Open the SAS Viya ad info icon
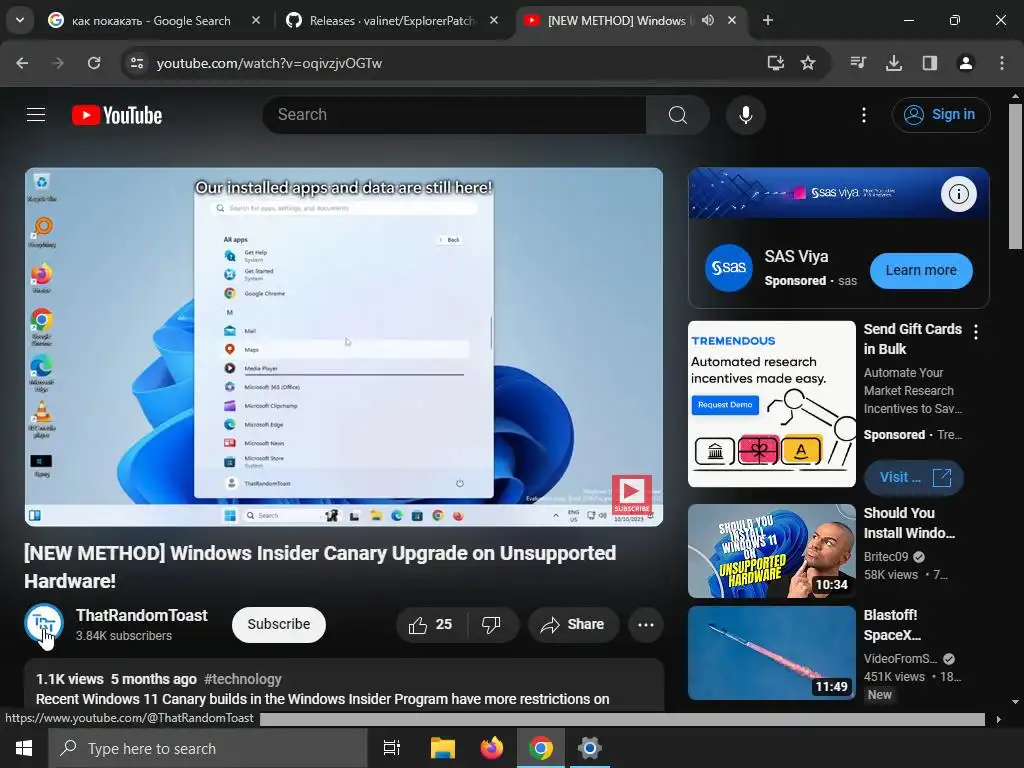Viewport: 1024px width, 768px height. click(958, 194)
